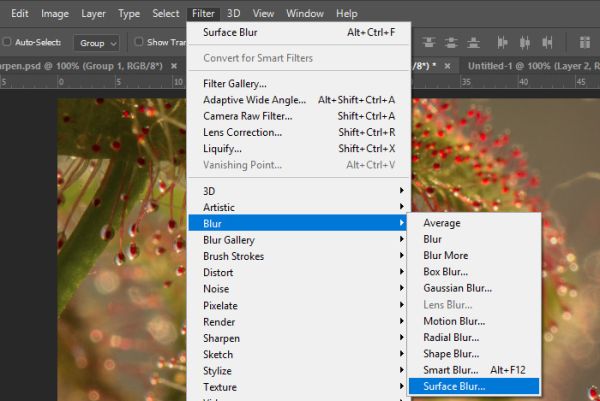Choose Smart Blur filter

tap(474, 370)
